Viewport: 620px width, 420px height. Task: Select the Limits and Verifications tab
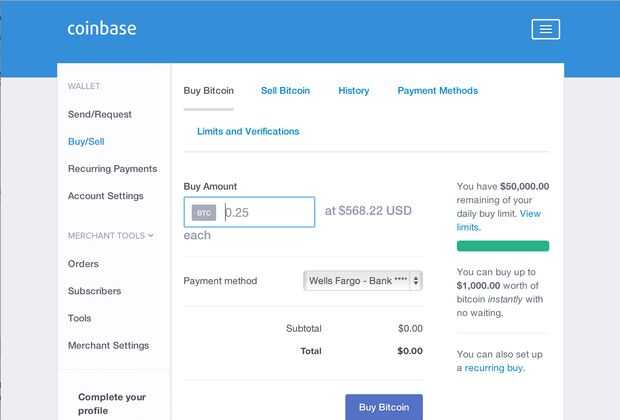[248, 131]
